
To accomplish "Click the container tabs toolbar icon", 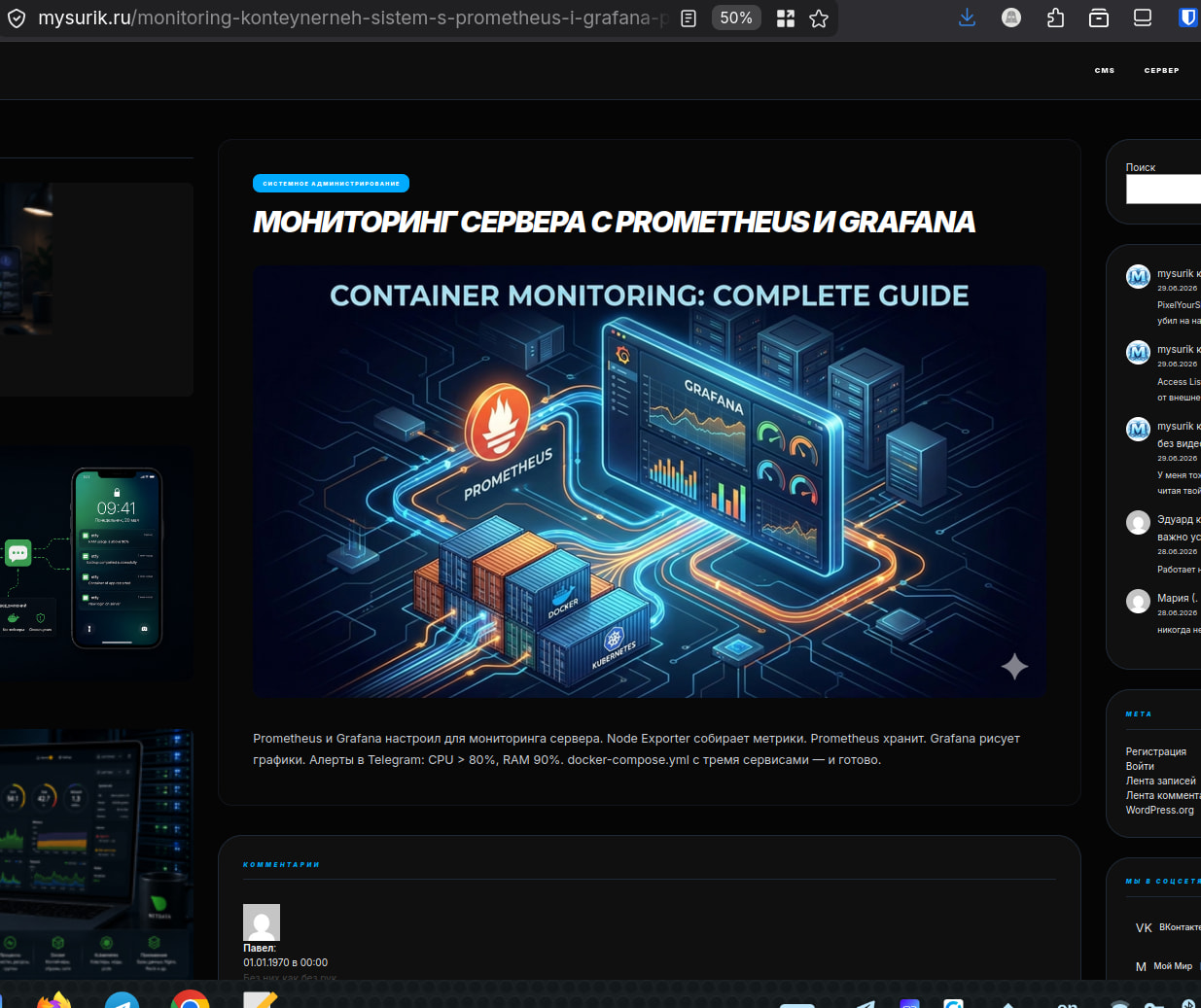I will coord(1099,17).
